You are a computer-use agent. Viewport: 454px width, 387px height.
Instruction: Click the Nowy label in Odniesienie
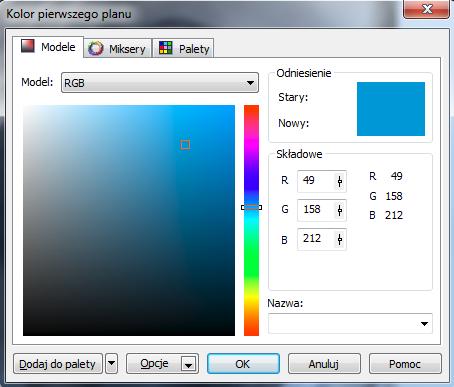point(293,123)
